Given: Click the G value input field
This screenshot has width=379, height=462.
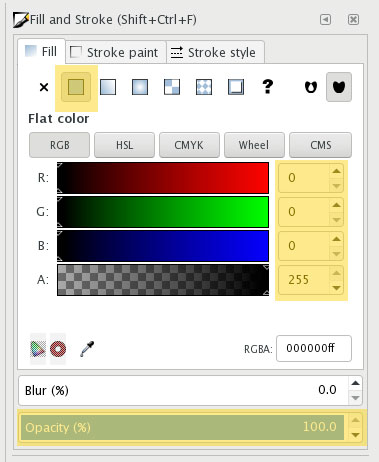Looking at the screenshot, I should (304, 212).
